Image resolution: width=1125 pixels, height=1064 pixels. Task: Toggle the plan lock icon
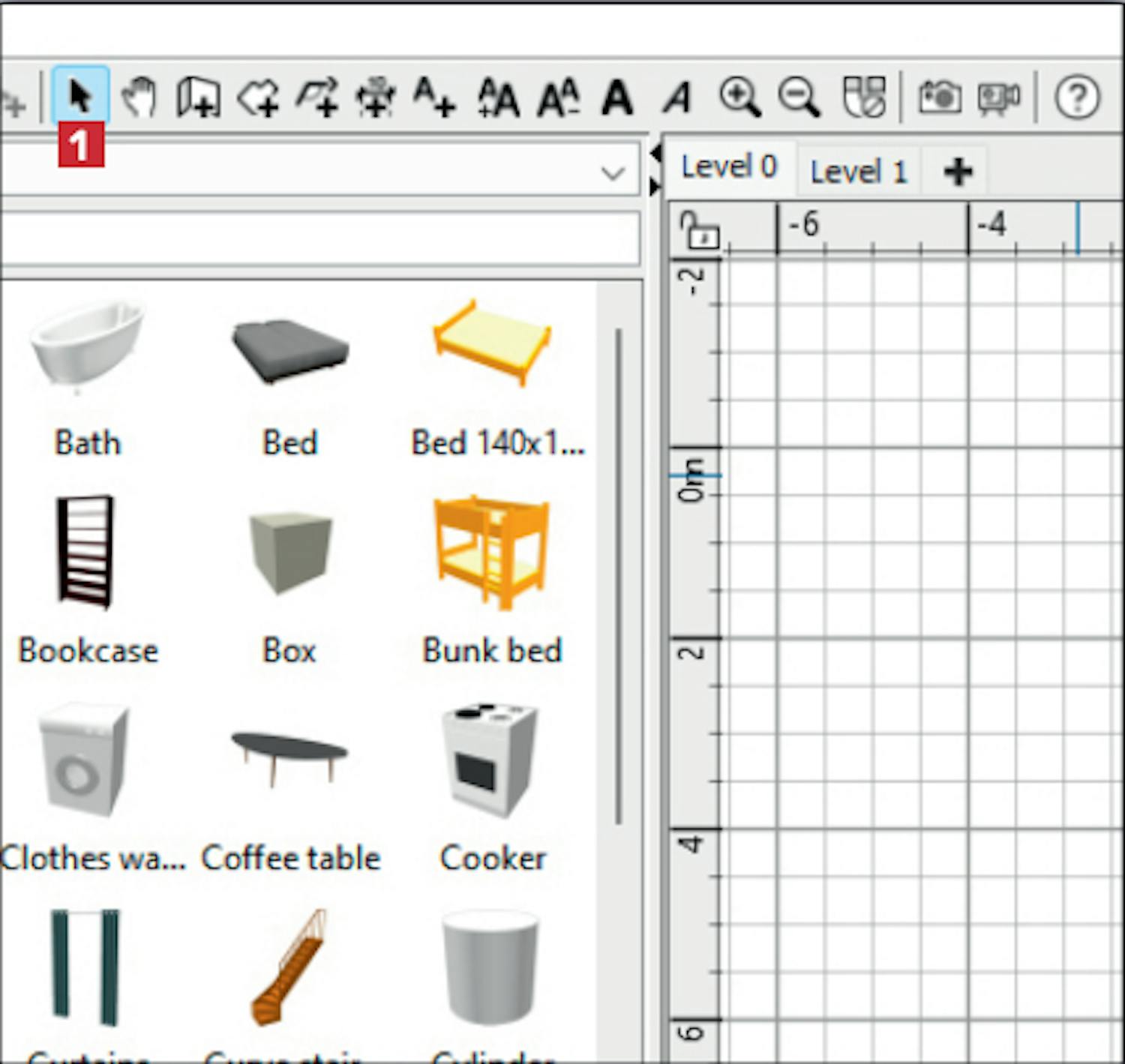click(x=697, y=230)
